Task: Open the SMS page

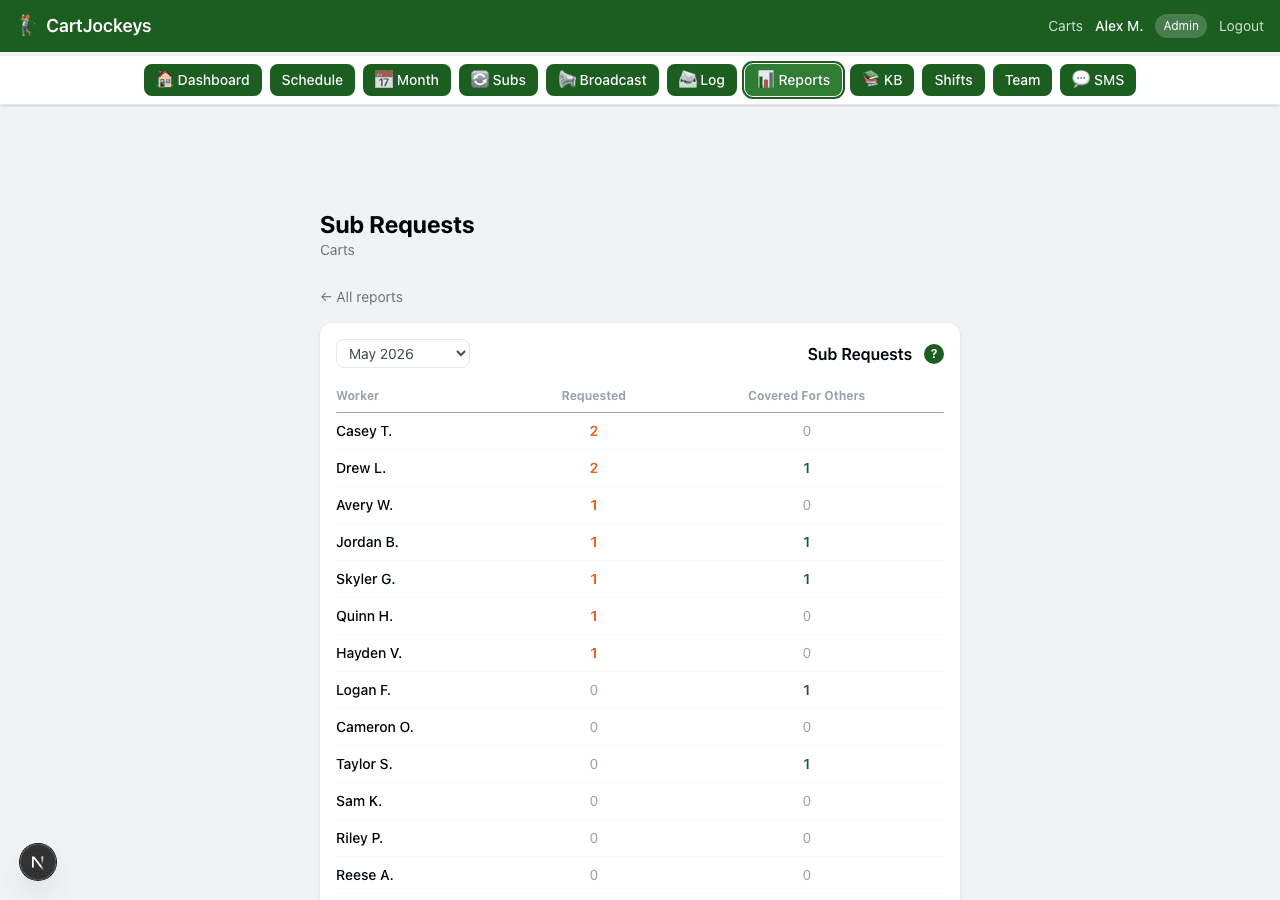Action: 1098,80
